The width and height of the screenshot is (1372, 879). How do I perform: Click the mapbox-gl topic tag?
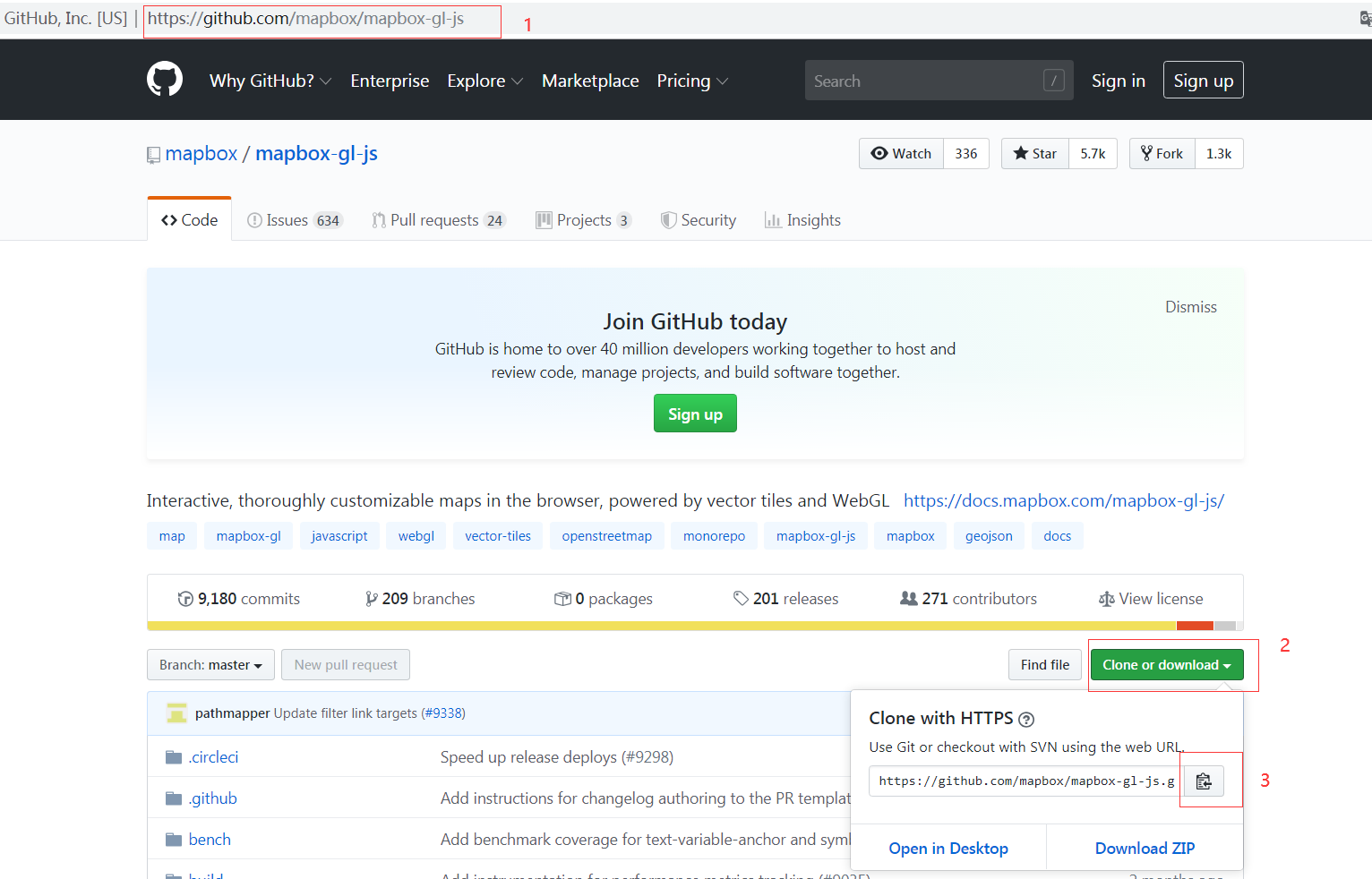coord(248,536)
